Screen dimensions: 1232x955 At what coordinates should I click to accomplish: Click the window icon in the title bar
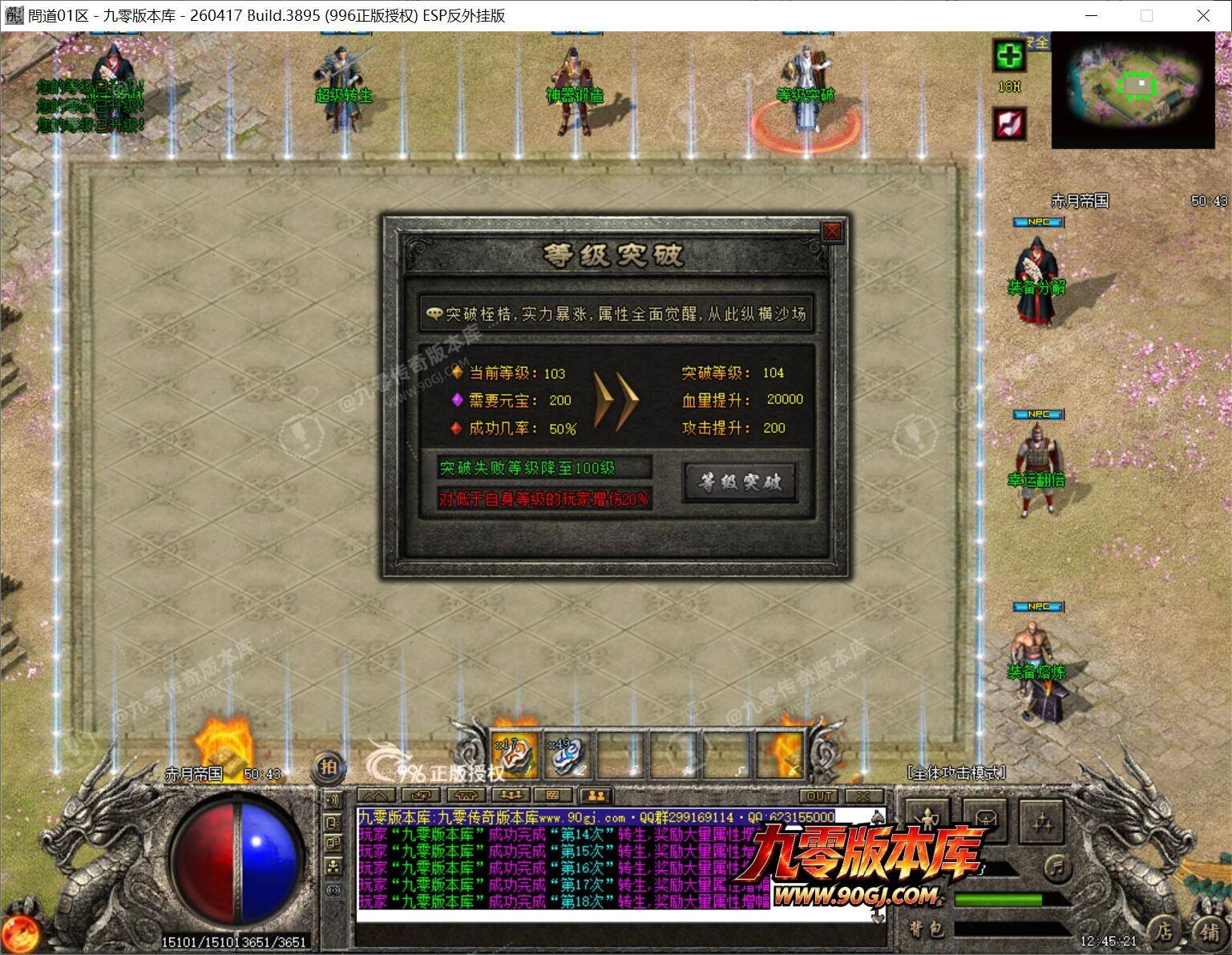14,15
